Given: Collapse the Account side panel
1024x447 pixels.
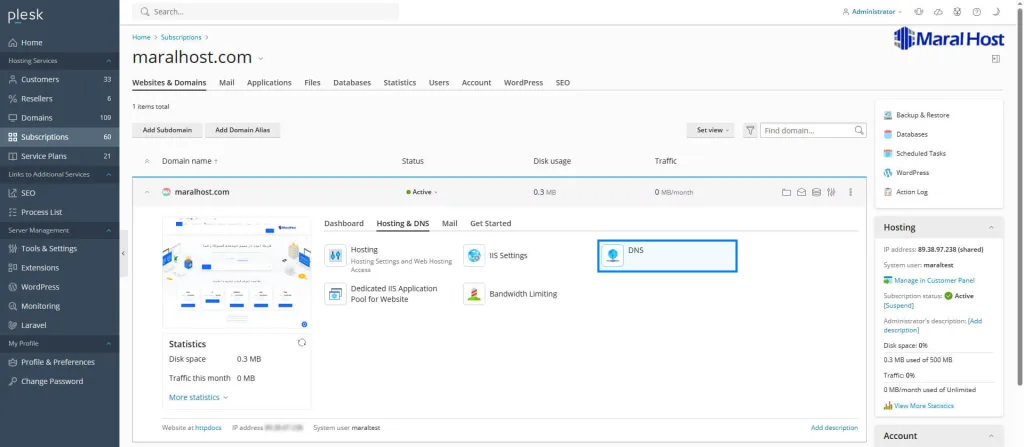Looking at the screenshot, I should point(991,436).
